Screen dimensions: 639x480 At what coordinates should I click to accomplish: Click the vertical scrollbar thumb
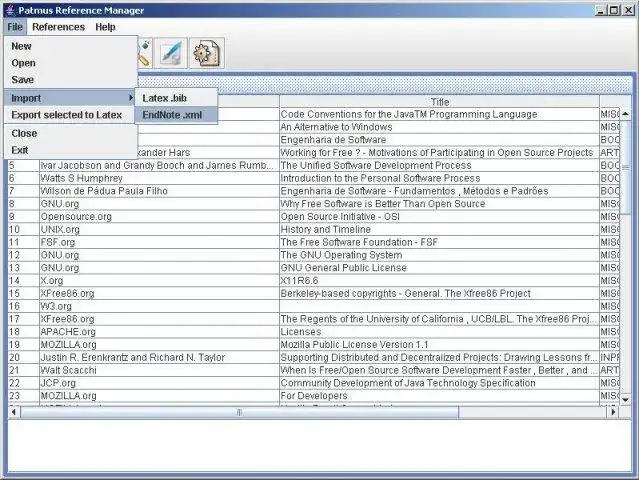coord(626,168)
